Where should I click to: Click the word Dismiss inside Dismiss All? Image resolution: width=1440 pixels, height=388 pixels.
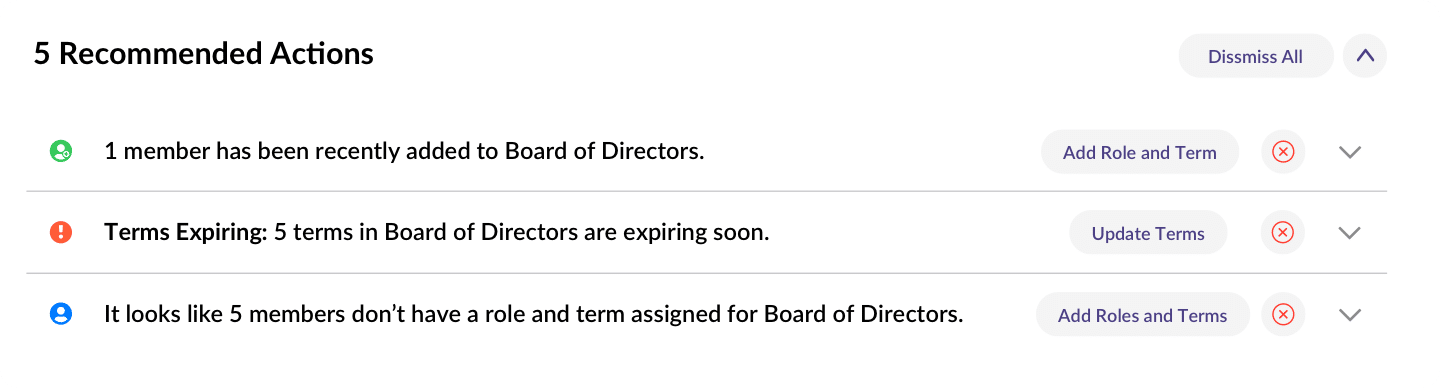coord(1242,56)
